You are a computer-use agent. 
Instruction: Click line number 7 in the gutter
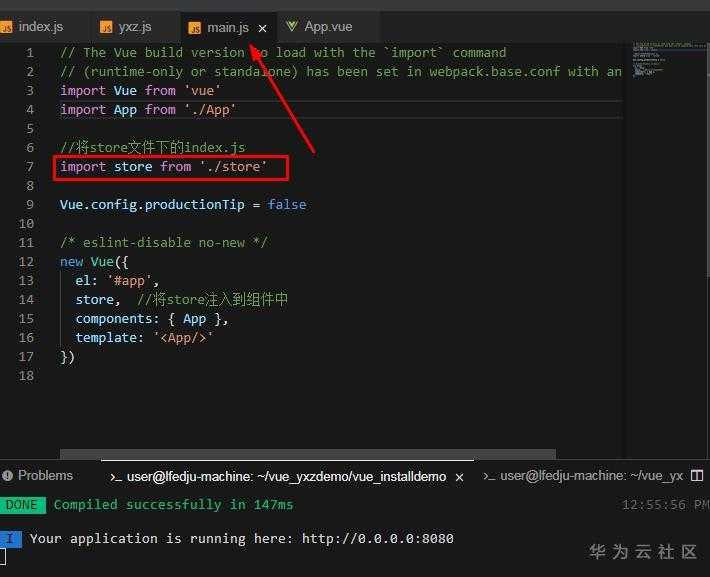pyautogui.click(x=29, y=167)
